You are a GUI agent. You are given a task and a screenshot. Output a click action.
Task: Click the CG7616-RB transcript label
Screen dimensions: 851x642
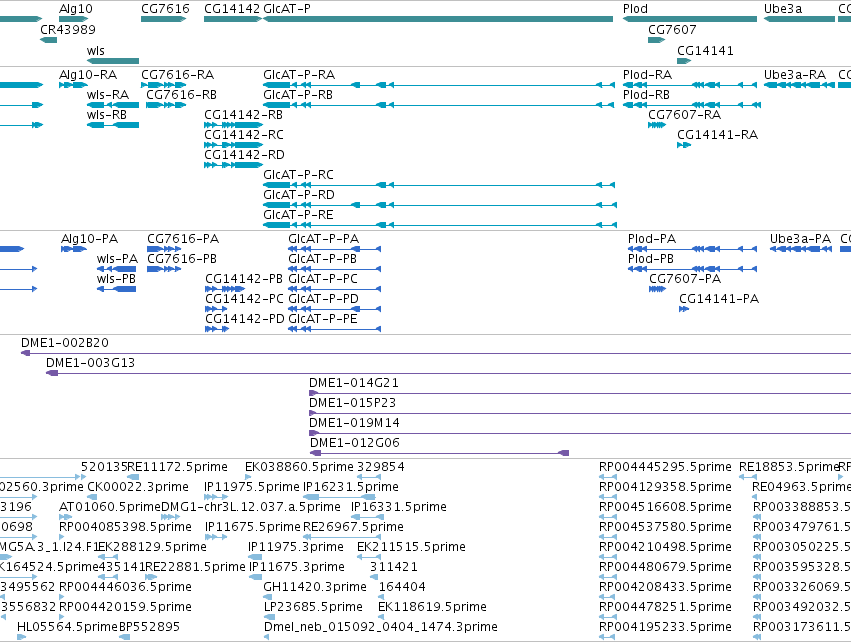click(181, 94)
